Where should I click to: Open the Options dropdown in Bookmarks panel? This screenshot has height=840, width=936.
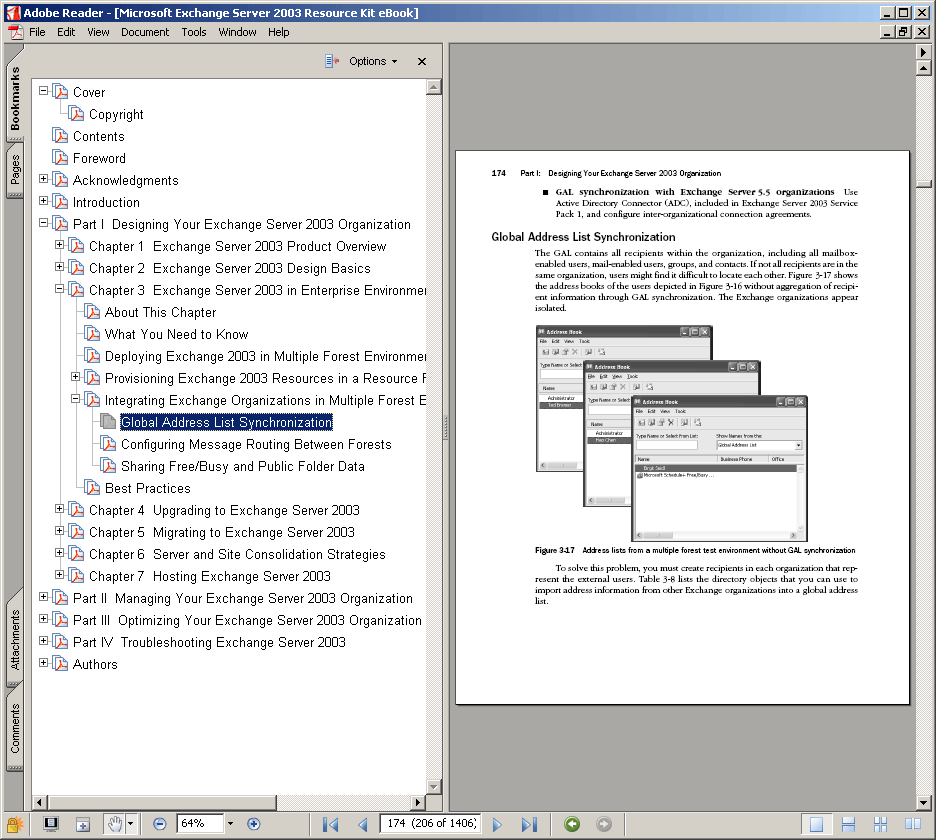[x=373, y=61]
